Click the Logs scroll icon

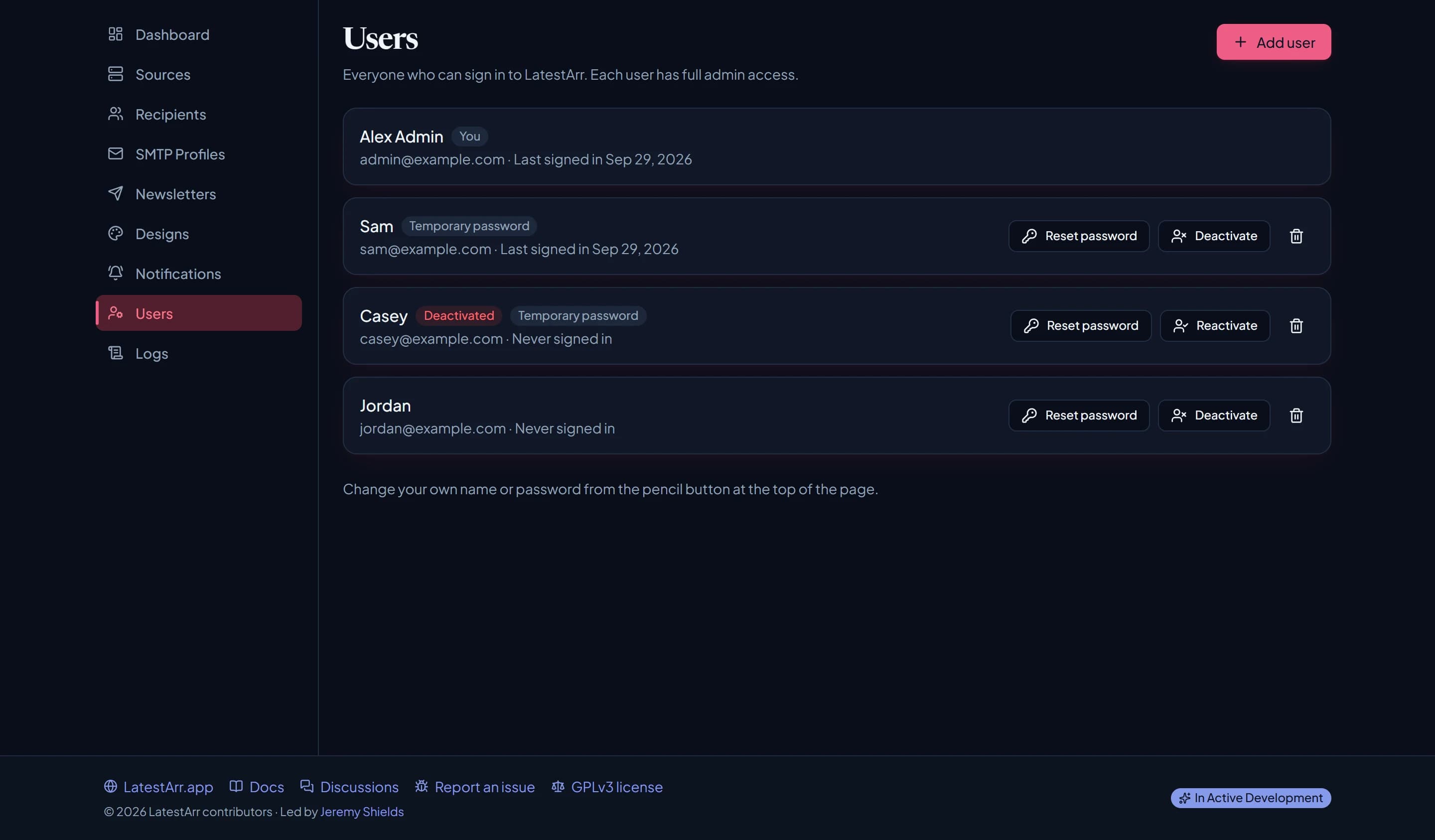tap(116, 353)
